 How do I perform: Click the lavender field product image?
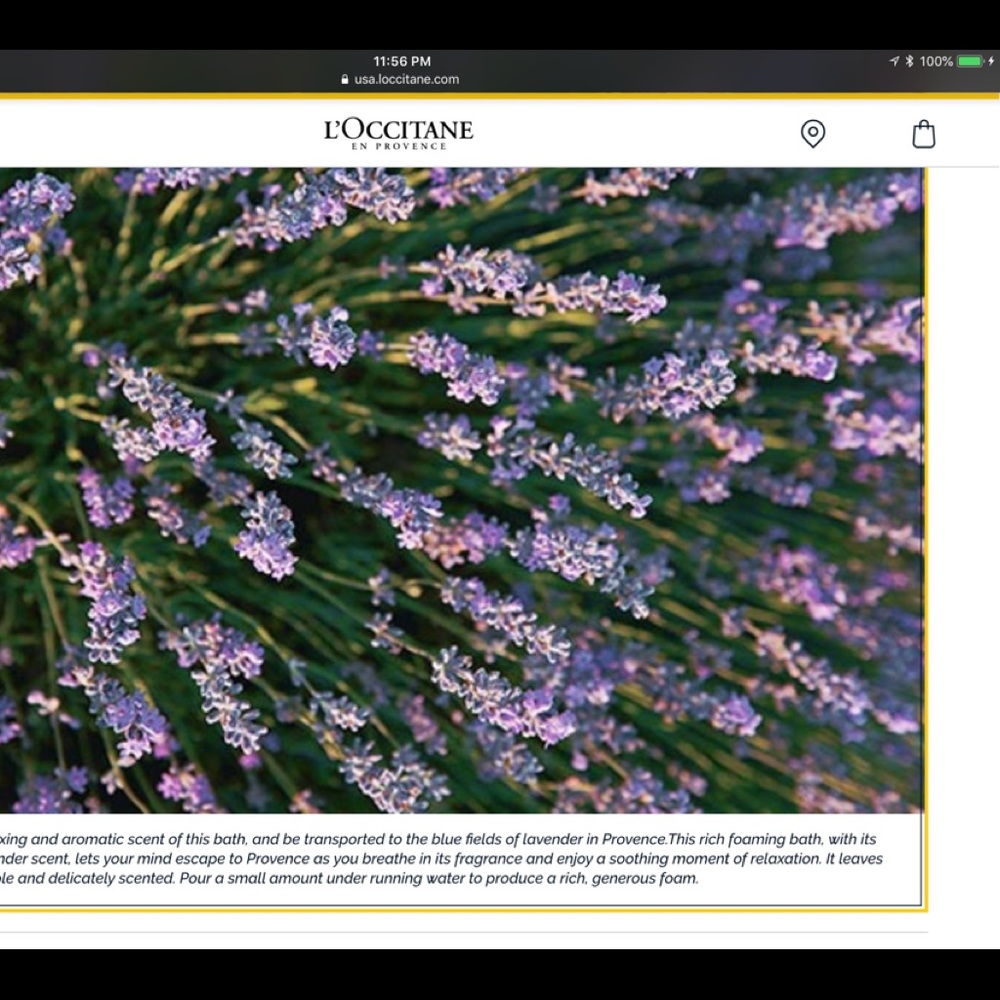tap(461, 490)
